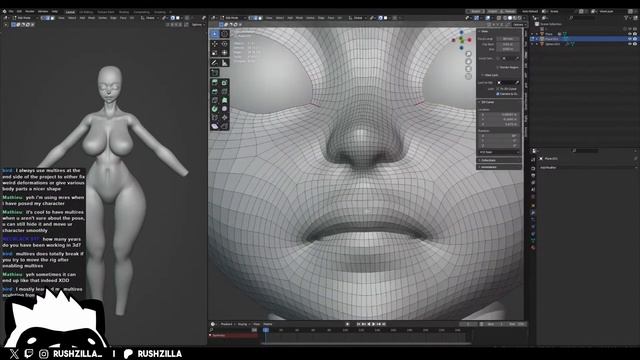Select the Annotate tool
Image resolution: width=640 pixels, height=360 pixels.
215,63
